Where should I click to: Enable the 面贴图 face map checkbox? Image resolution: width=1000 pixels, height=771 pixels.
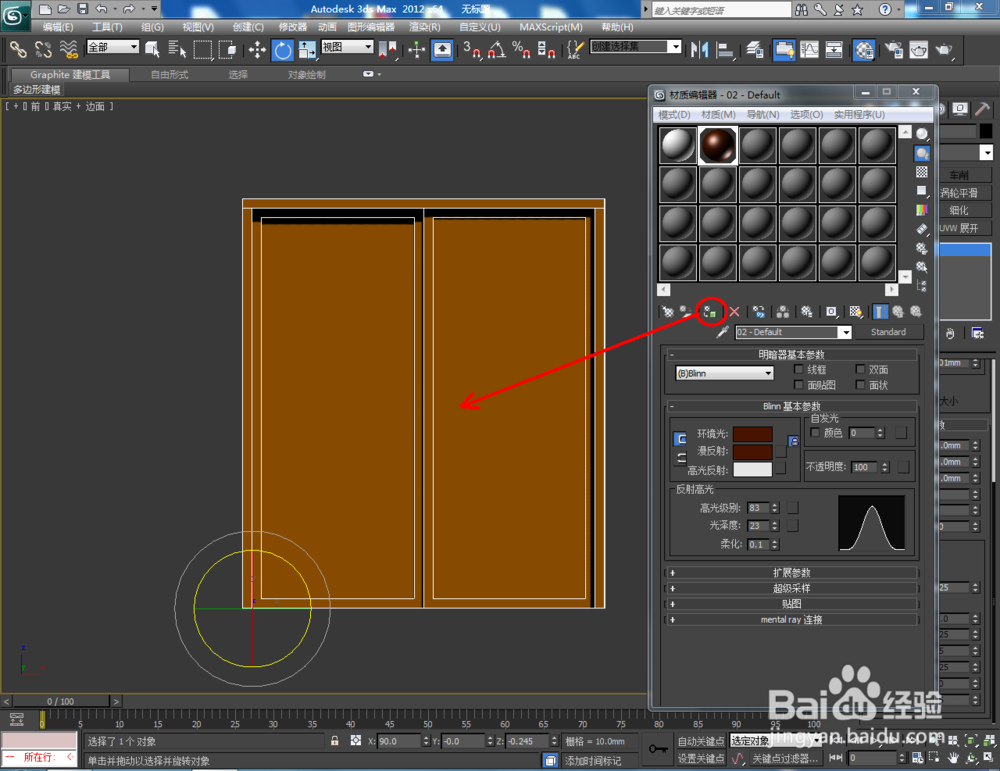pyautogui.click(x=798, y=385)
